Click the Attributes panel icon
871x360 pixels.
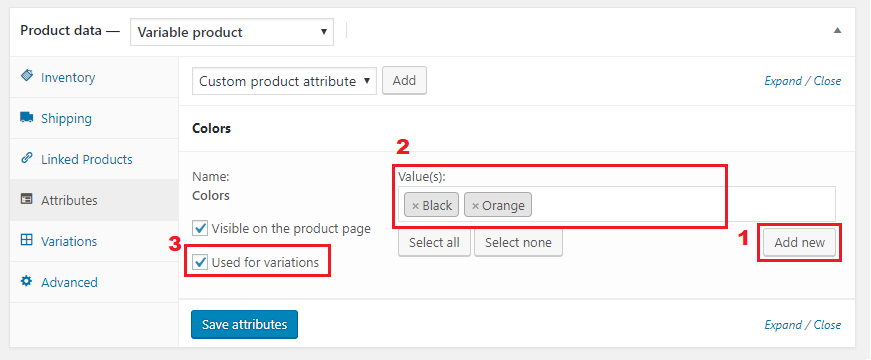(x=27, y=199)
